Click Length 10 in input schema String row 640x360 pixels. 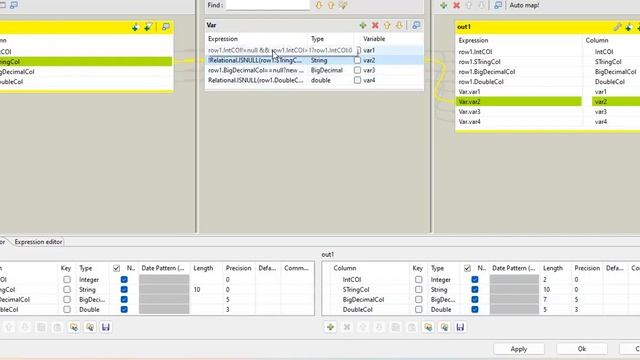point(197,289)
